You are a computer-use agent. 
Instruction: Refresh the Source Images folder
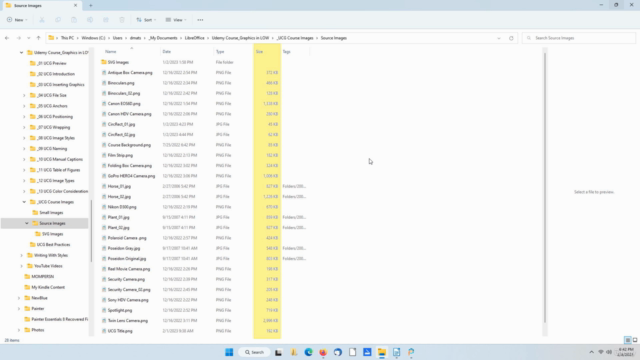click(x=511, y=38)
